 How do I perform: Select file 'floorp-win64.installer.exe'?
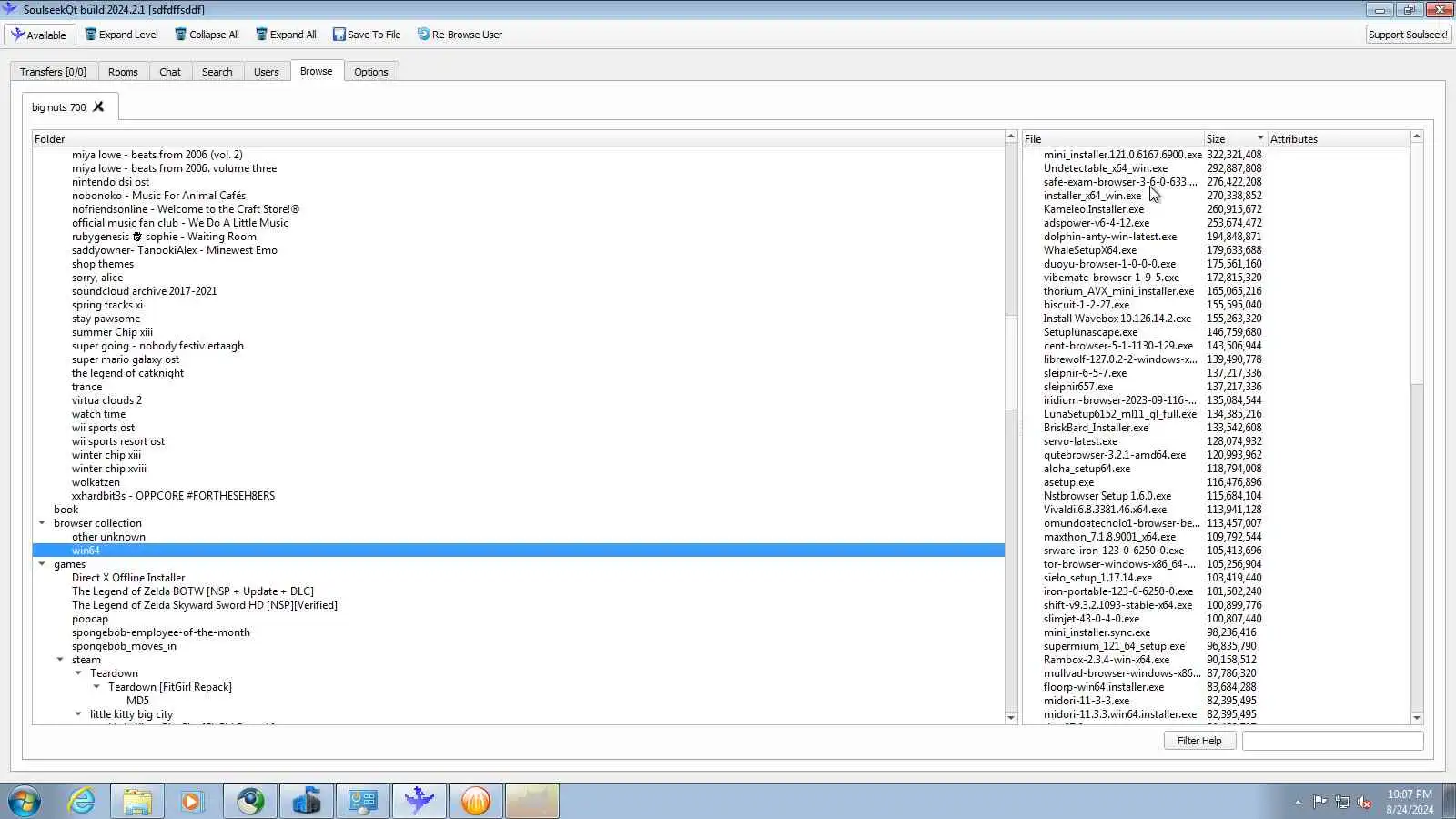coord(1104,687)
